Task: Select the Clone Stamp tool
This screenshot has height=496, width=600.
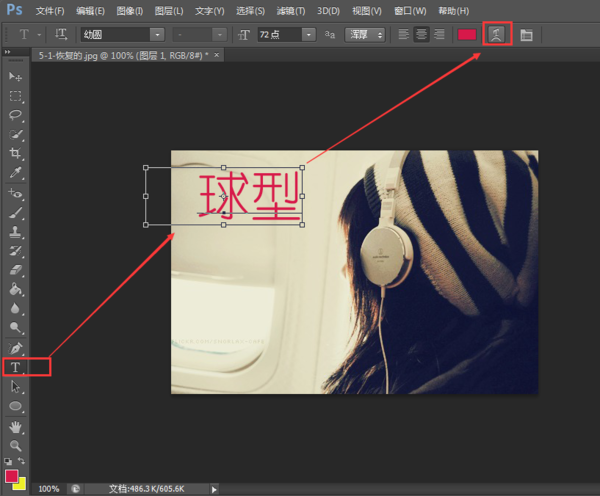Action: pos(15,232)
